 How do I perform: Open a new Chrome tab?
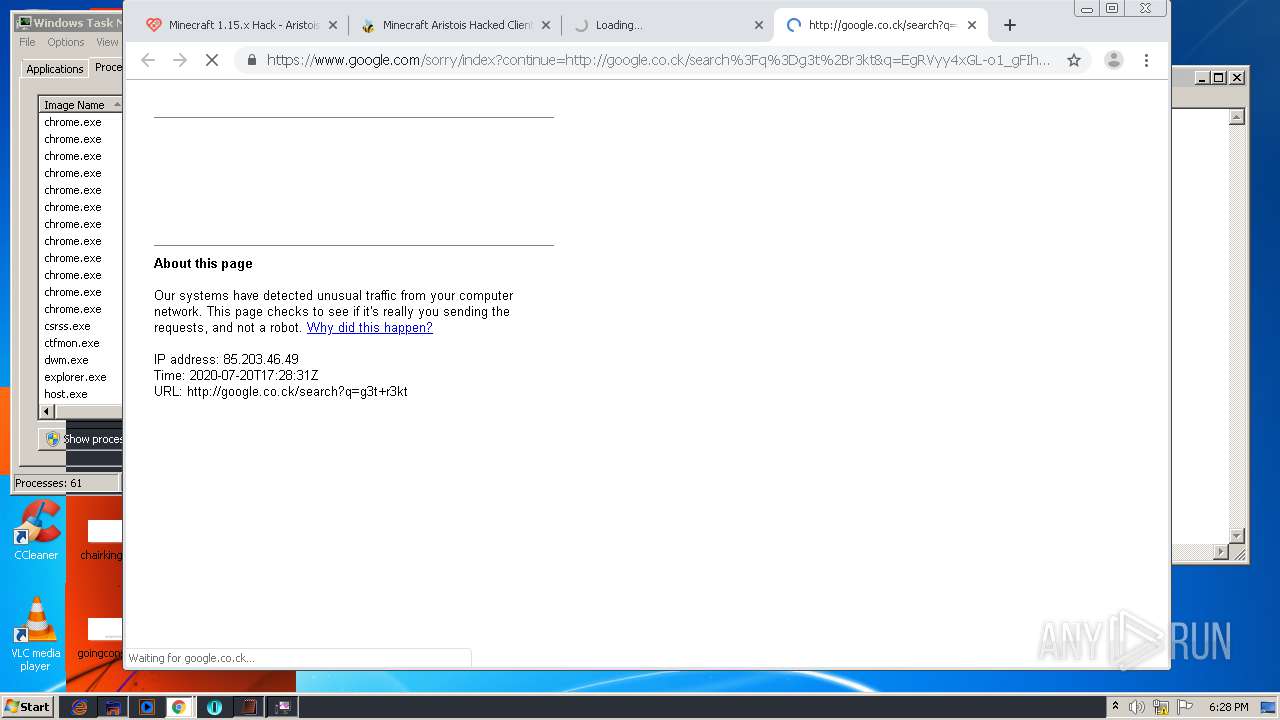click(1009, 25)
